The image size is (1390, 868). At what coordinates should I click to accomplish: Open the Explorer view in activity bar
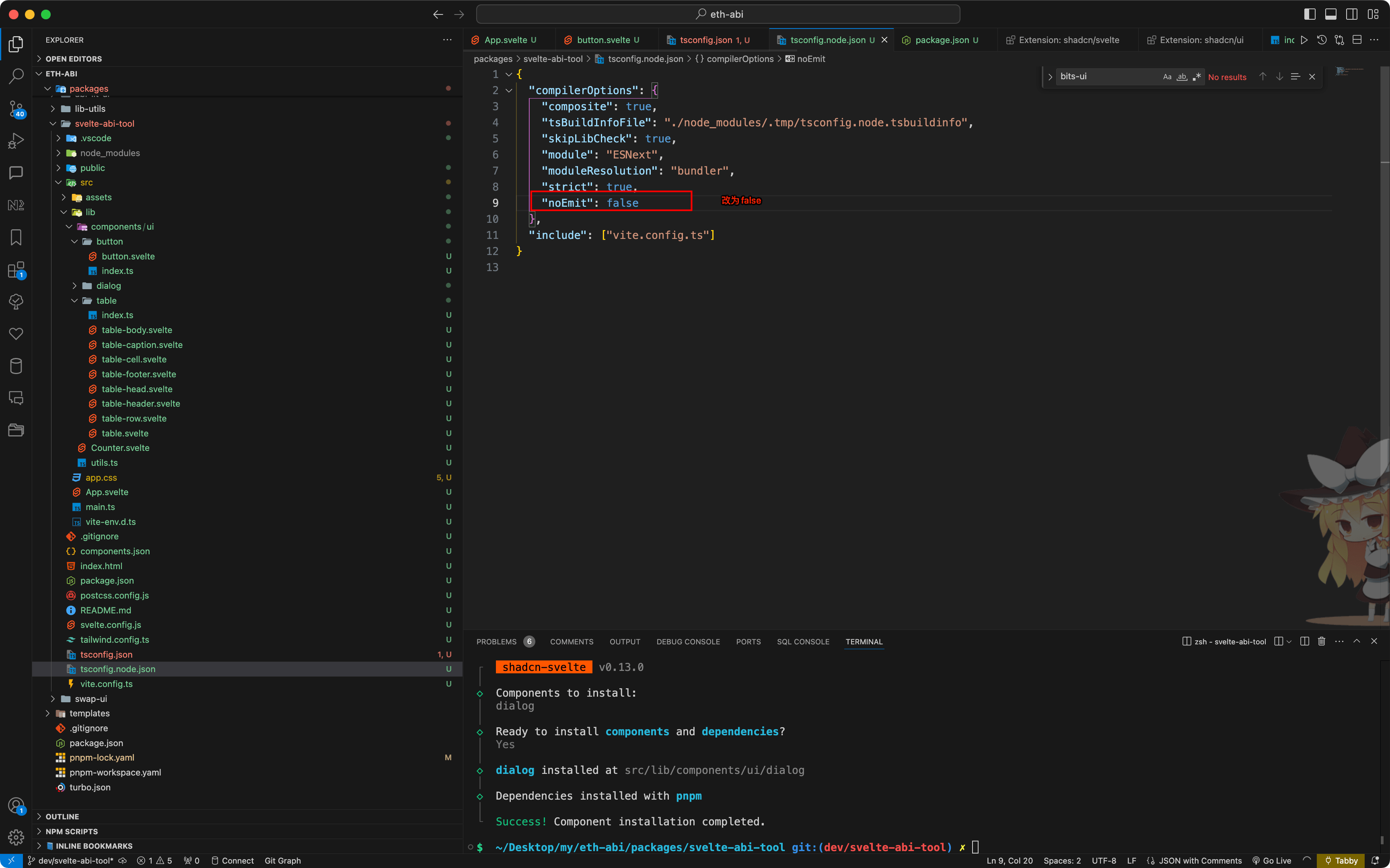click(x=16, y=44)
